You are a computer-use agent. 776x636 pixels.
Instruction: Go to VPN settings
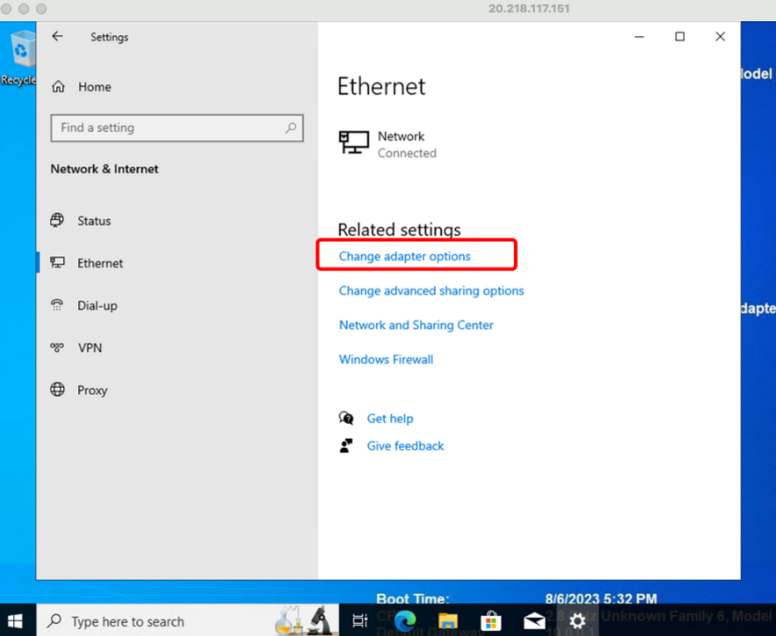coord(89,348)
